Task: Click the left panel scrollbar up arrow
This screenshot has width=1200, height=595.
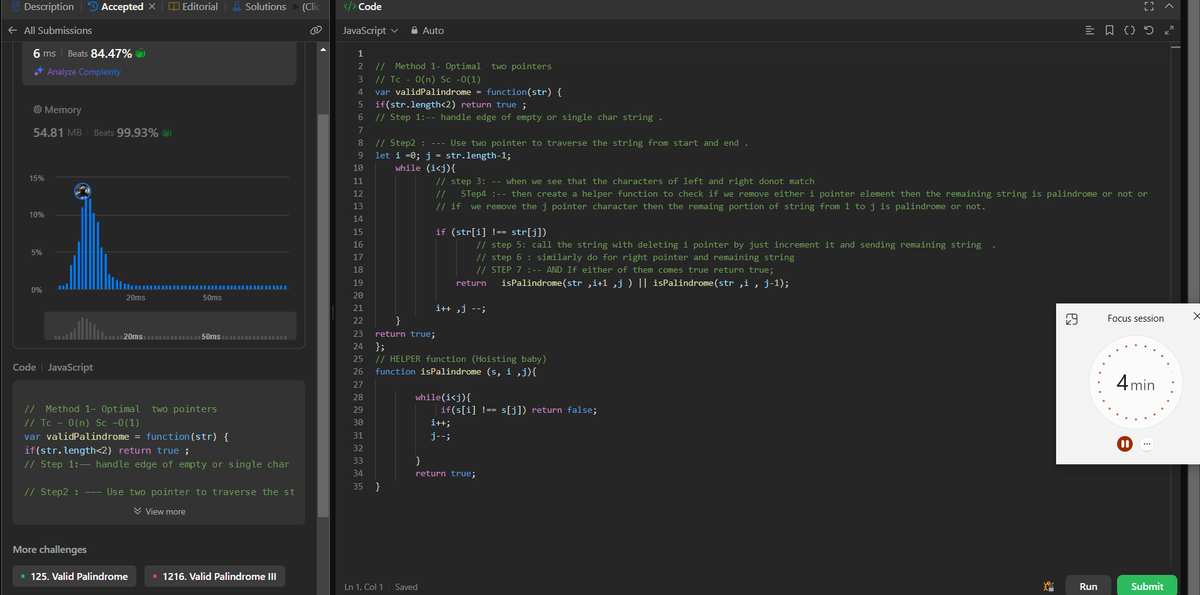Action: 322,52
